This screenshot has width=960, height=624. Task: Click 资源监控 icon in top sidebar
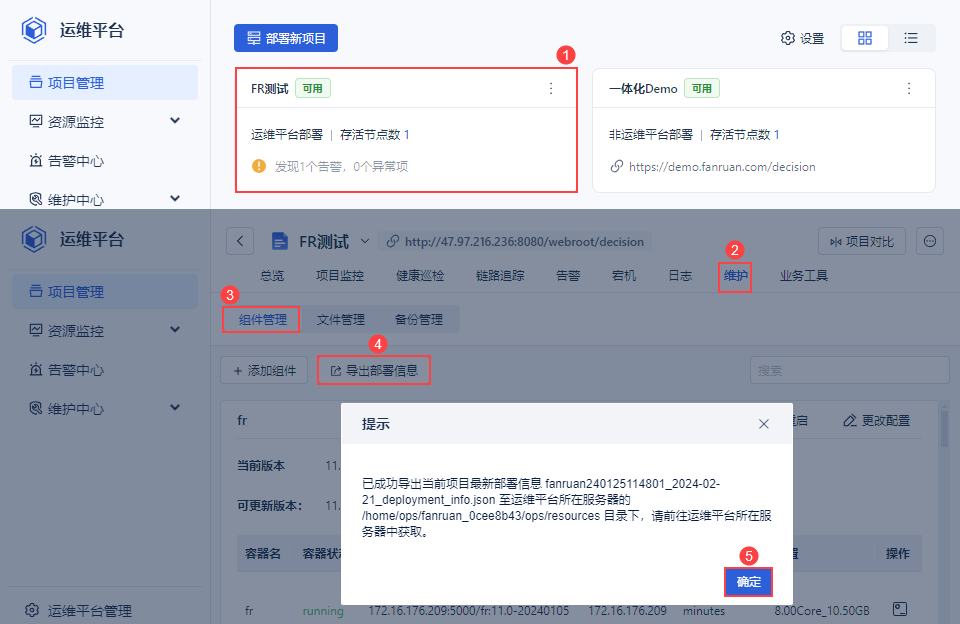click(x=36, y=121)
